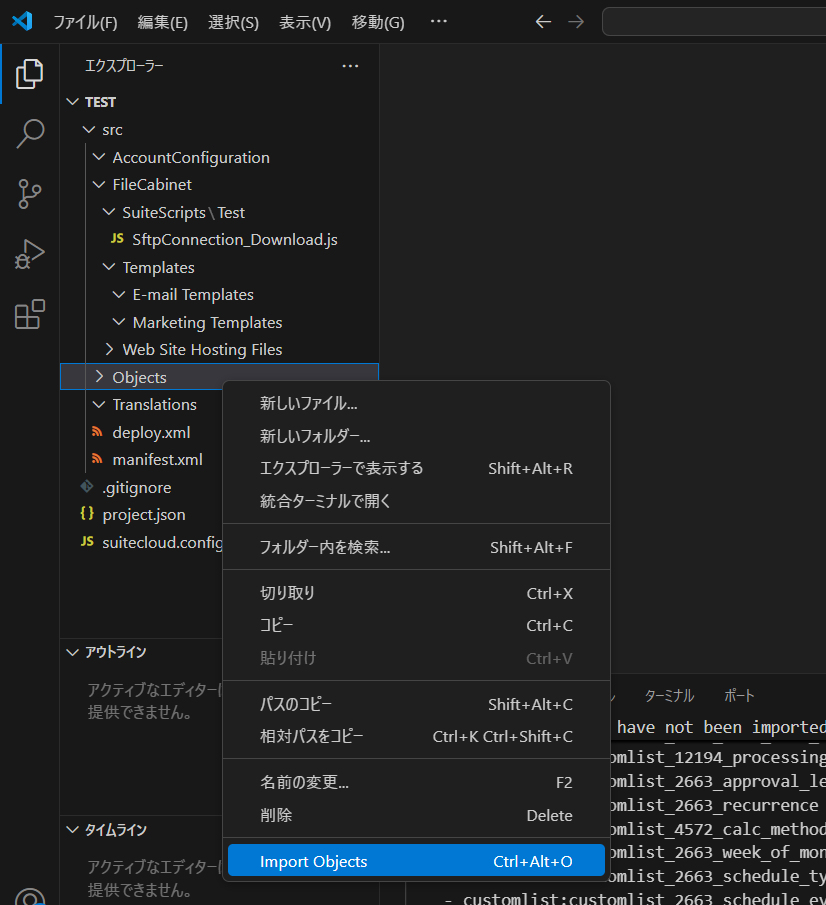Click Import Objects in context menu
This screenshot has width=826, height=905.
(416, 861)
